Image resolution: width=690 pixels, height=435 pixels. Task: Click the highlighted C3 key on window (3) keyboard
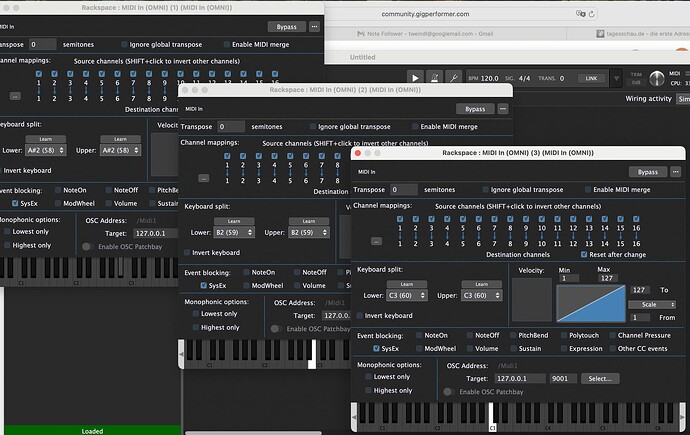click(x=492, y=417)
